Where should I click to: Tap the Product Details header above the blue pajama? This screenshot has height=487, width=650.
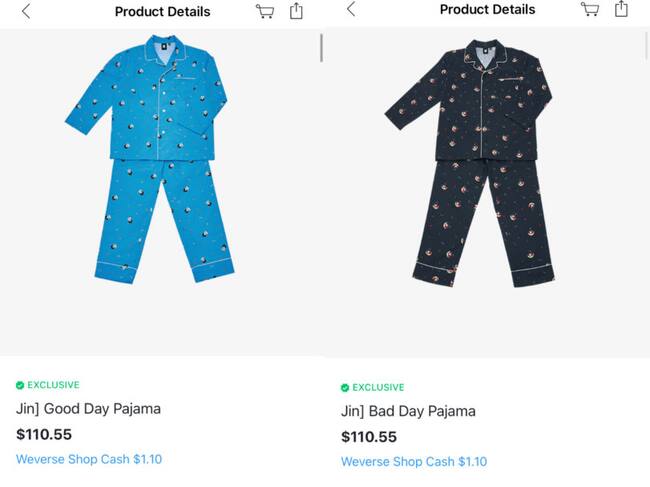point(162,12)
